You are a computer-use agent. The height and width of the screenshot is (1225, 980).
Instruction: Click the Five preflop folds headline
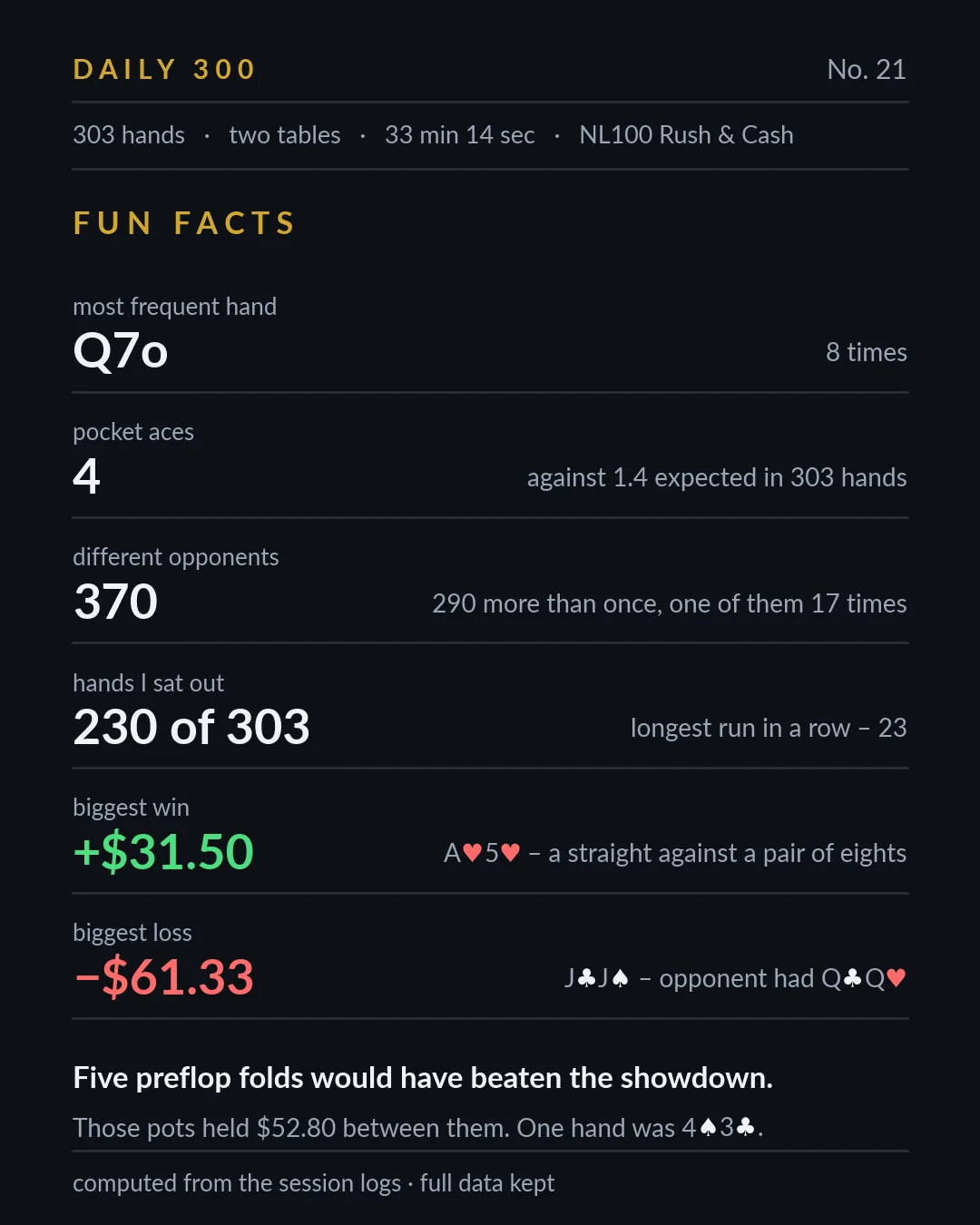tap(423, 1078)
